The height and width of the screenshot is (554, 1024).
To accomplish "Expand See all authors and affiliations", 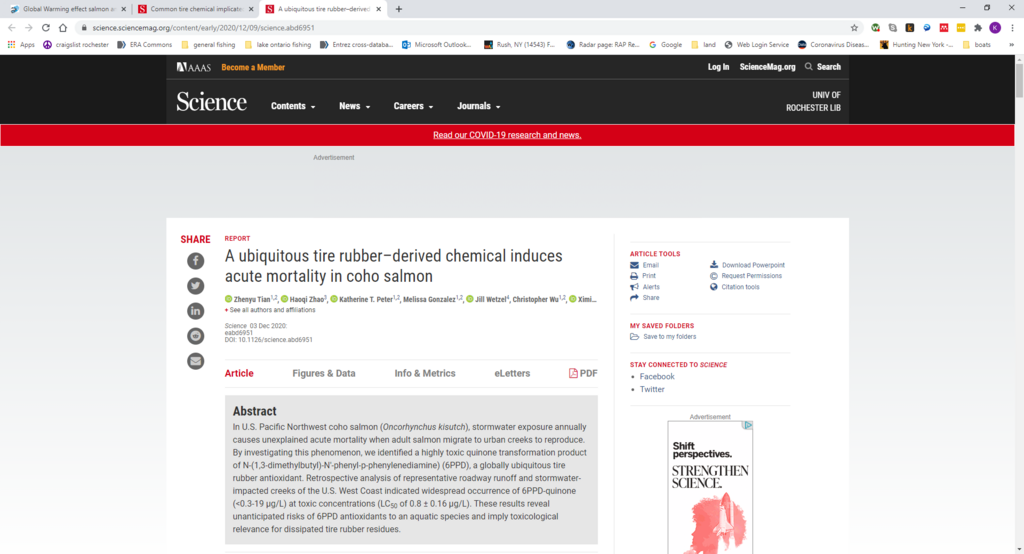I will click(272, 310).
